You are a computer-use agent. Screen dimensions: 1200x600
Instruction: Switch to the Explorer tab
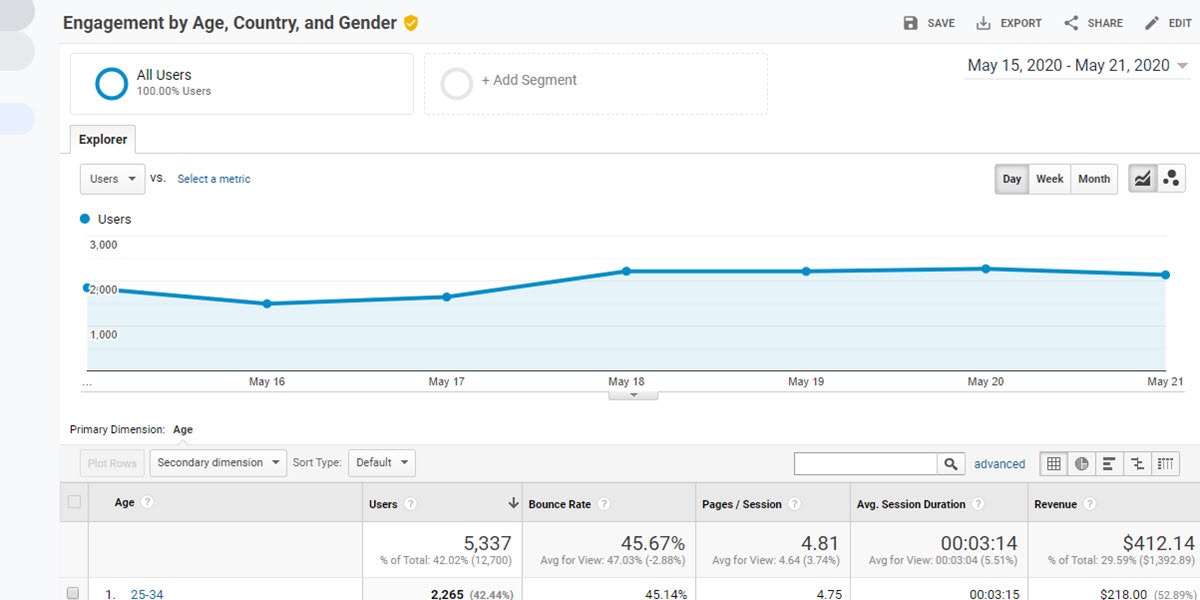[x=103, y=140]
